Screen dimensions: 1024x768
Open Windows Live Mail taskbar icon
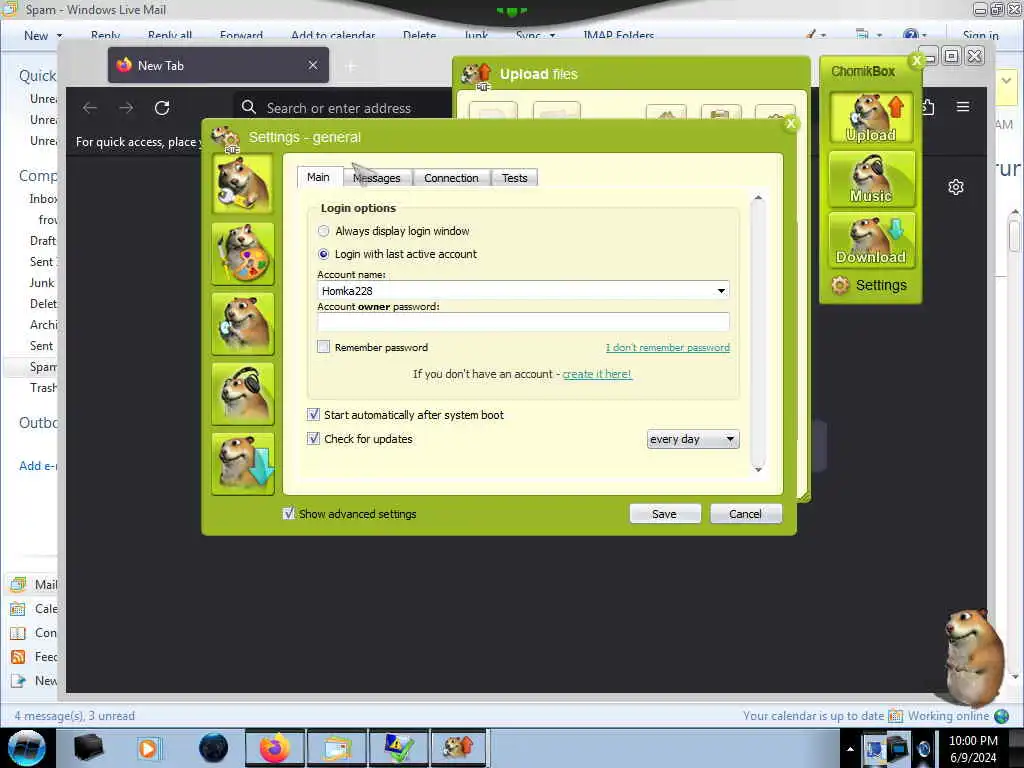coord(336,748)
